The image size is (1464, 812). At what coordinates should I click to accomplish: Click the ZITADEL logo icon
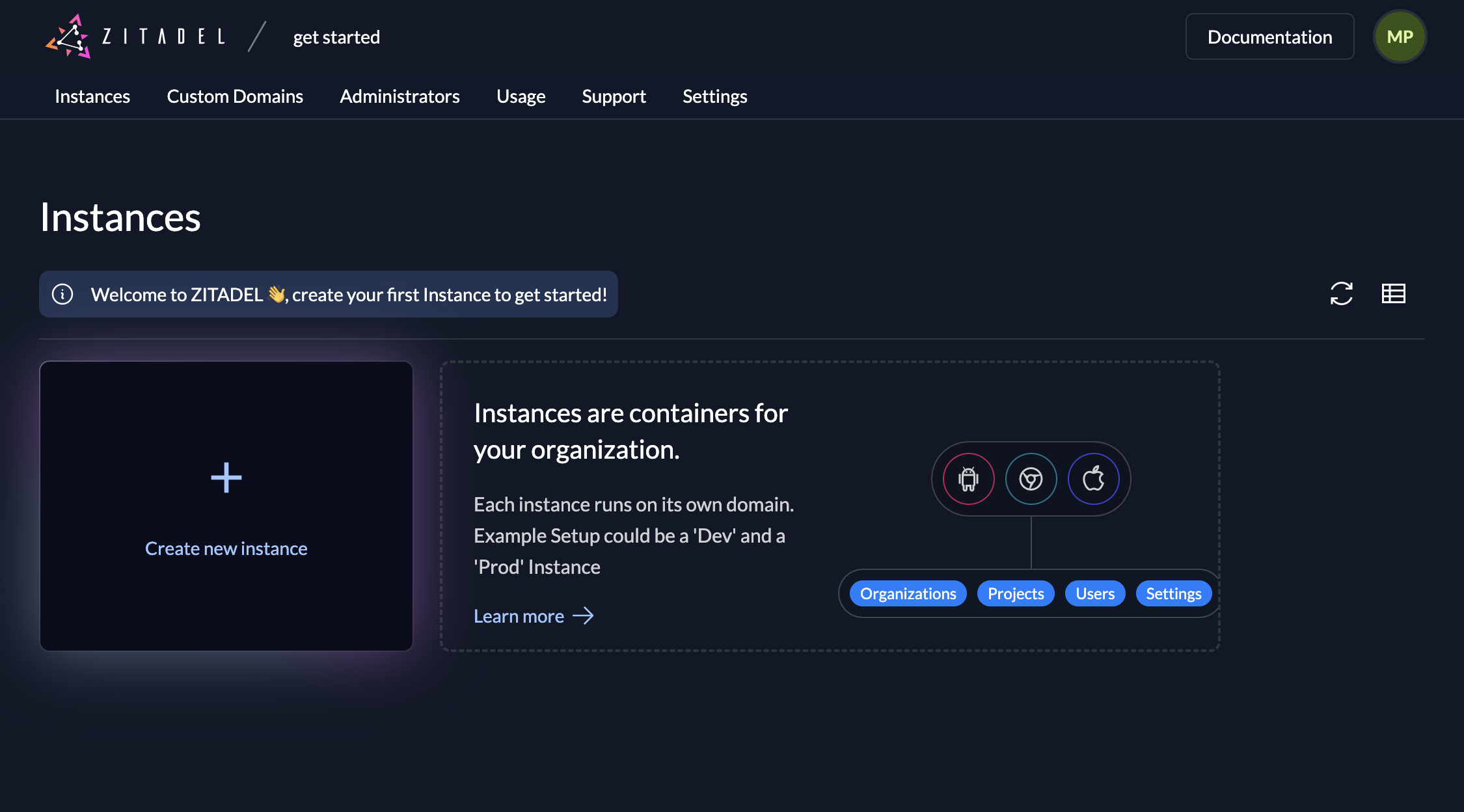[68, 37]
